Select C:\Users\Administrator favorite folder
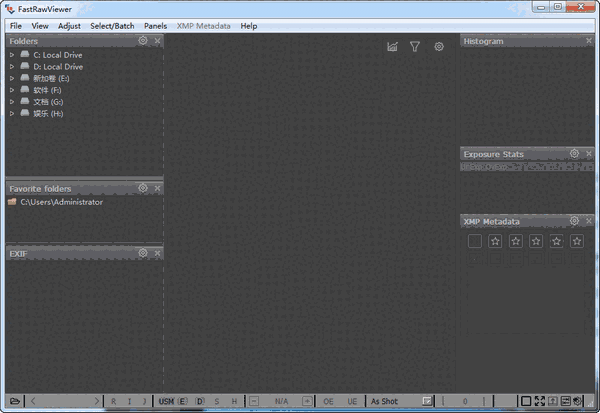This screenshot has height=413, width=600. coord(61,202)
